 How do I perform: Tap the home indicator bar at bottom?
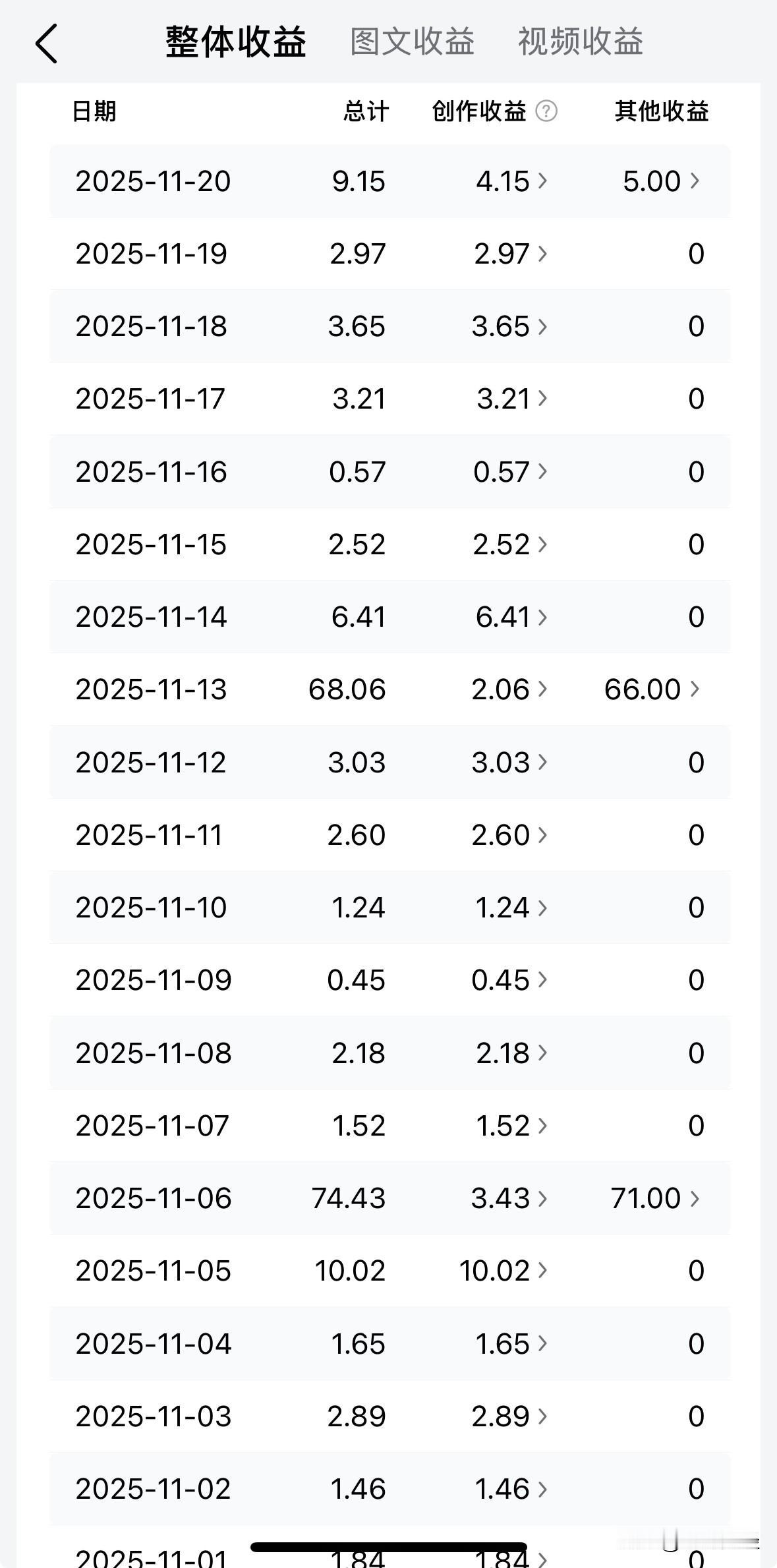(388, 1547)
